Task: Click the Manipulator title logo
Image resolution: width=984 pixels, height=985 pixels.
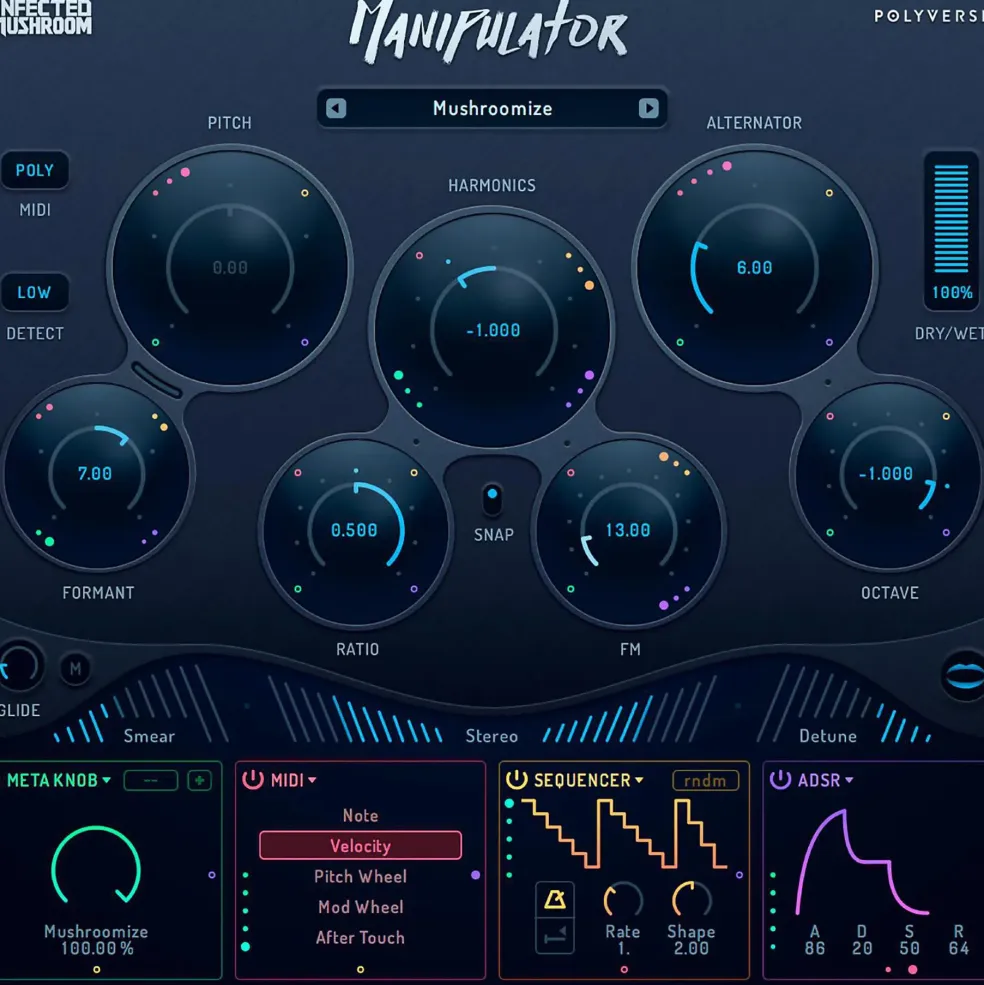Action: [489, 31]
